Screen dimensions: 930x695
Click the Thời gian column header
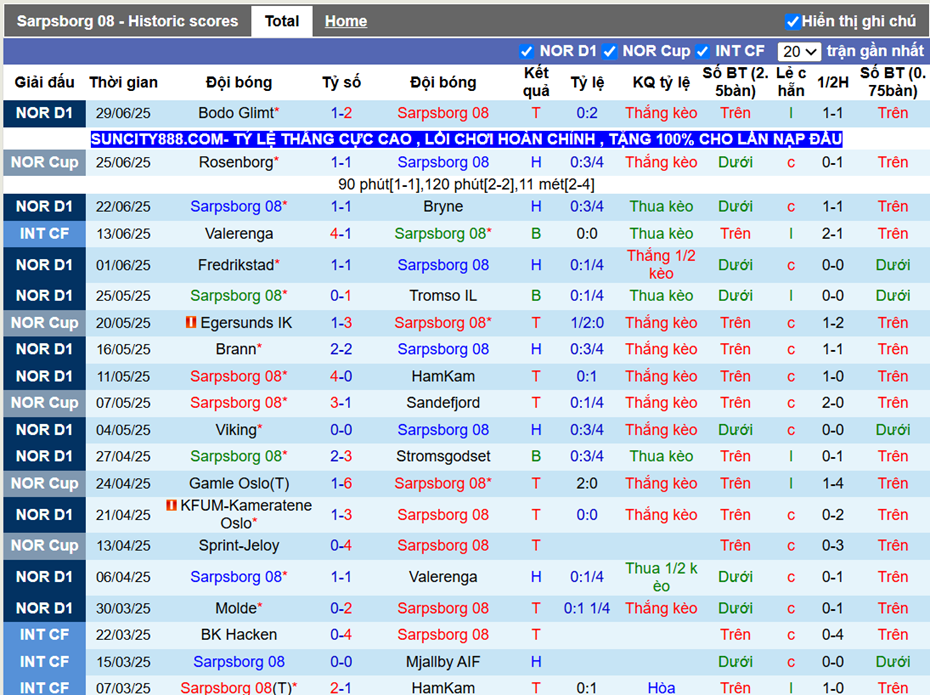click(x=123, y=82)
